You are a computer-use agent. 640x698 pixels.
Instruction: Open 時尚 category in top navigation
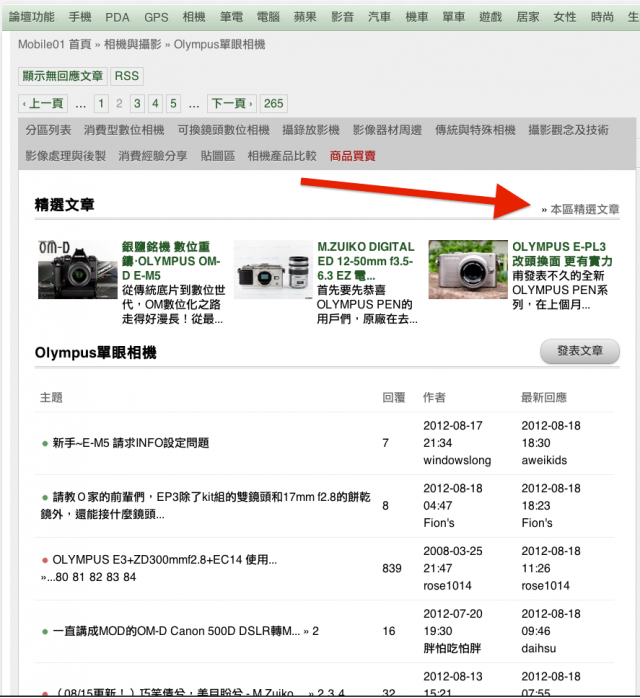602,17
